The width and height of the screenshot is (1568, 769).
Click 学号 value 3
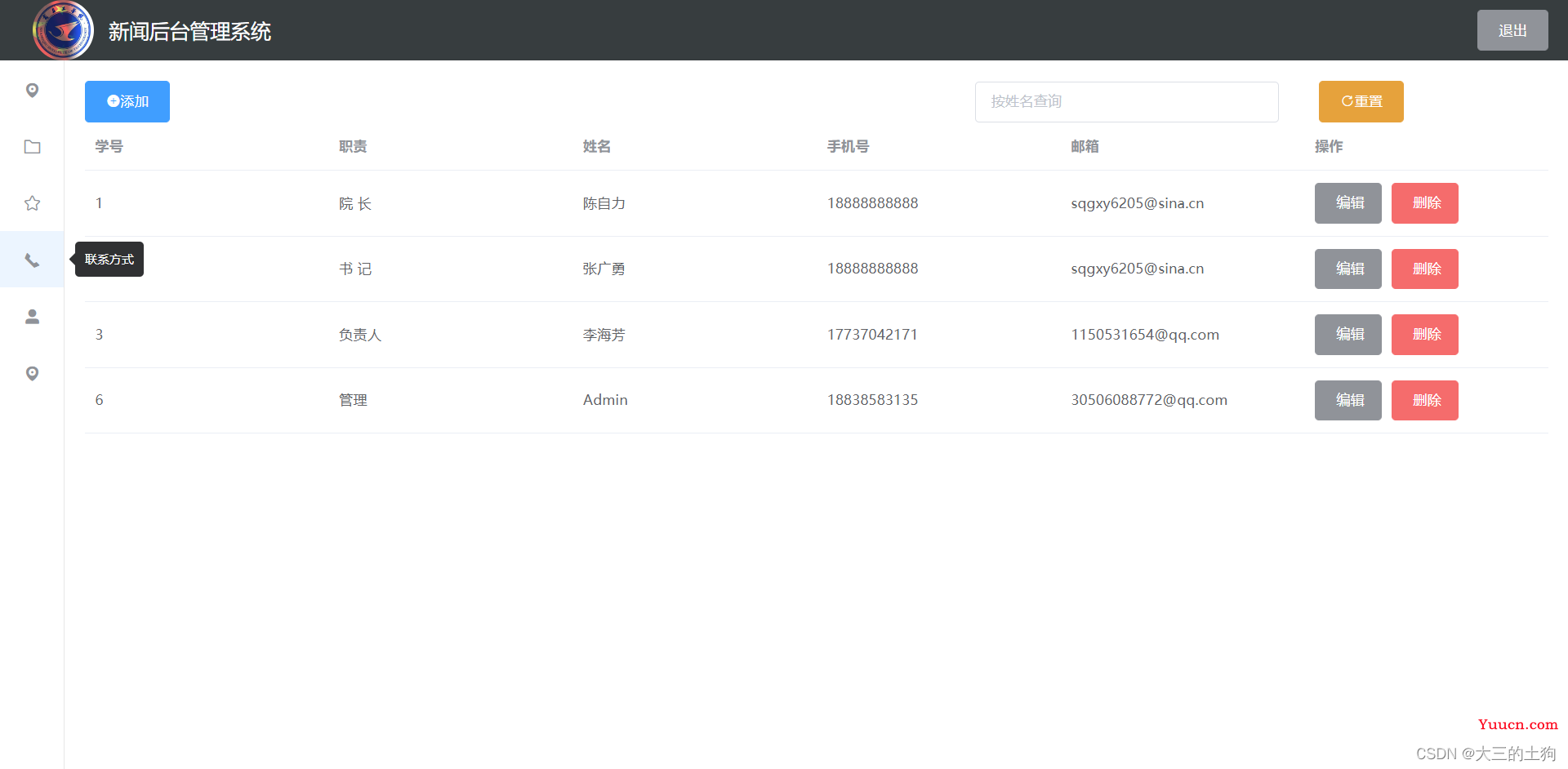click(x=99, y=335)
